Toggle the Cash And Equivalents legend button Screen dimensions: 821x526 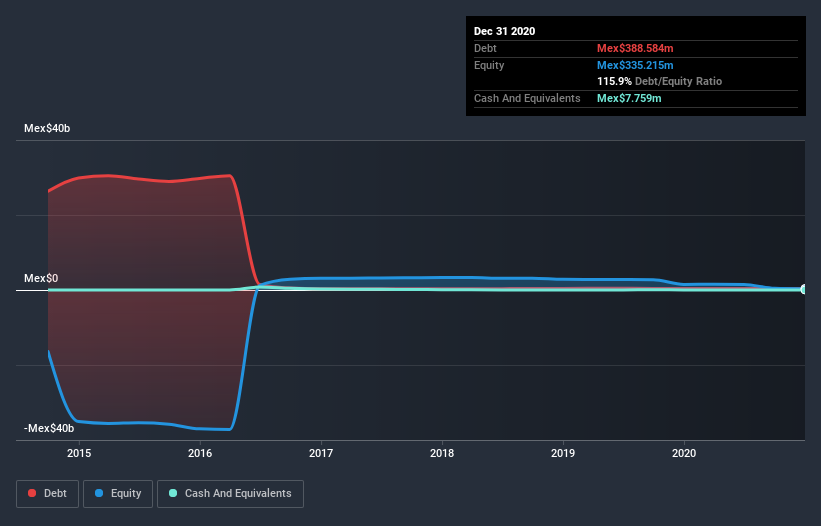(x=230, y=494)
